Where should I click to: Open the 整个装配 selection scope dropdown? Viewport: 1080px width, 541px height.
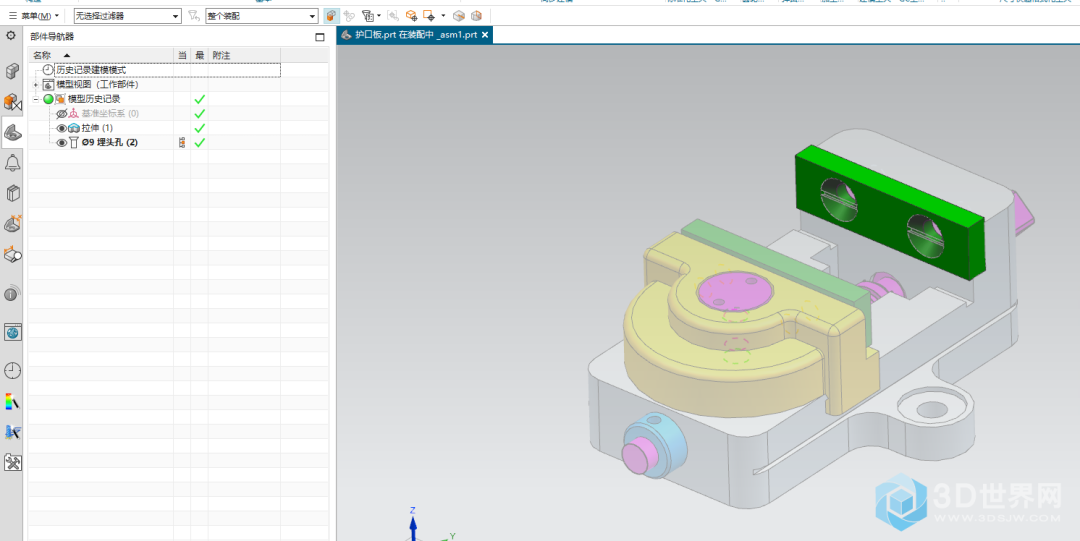312,16
